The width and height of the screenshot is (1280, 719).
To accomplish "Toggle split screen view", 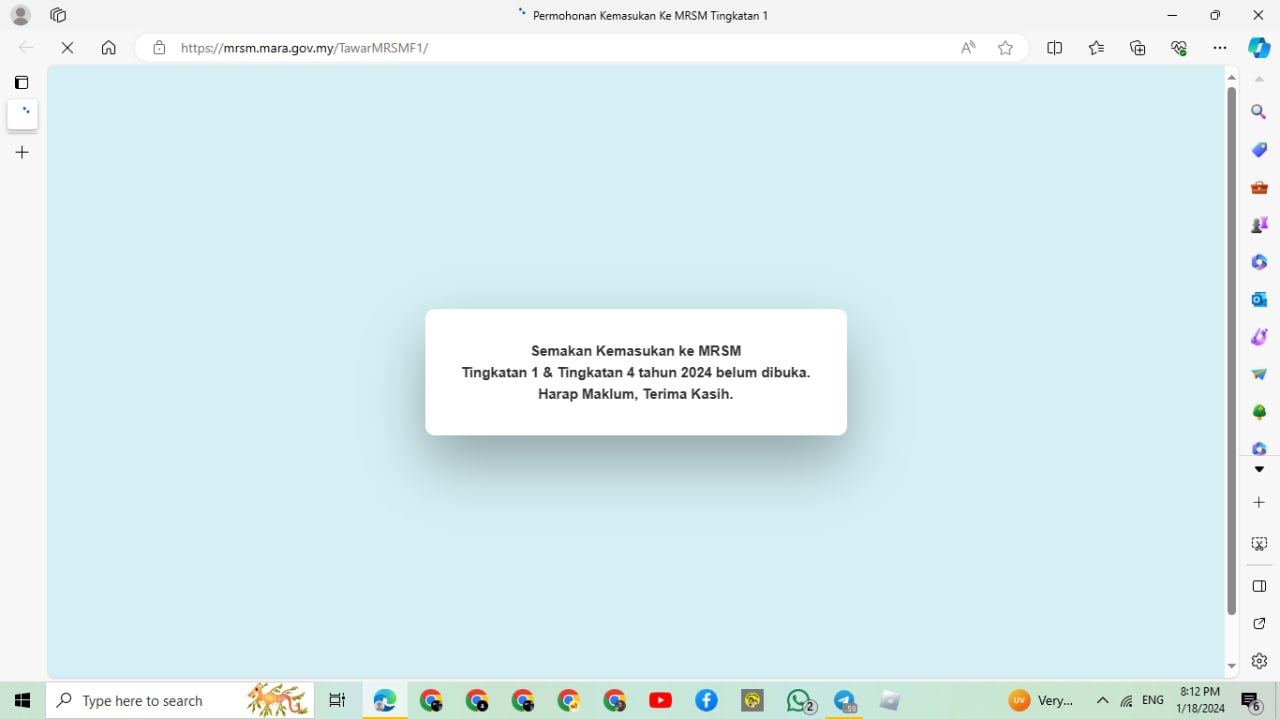I will point(1054,48).
